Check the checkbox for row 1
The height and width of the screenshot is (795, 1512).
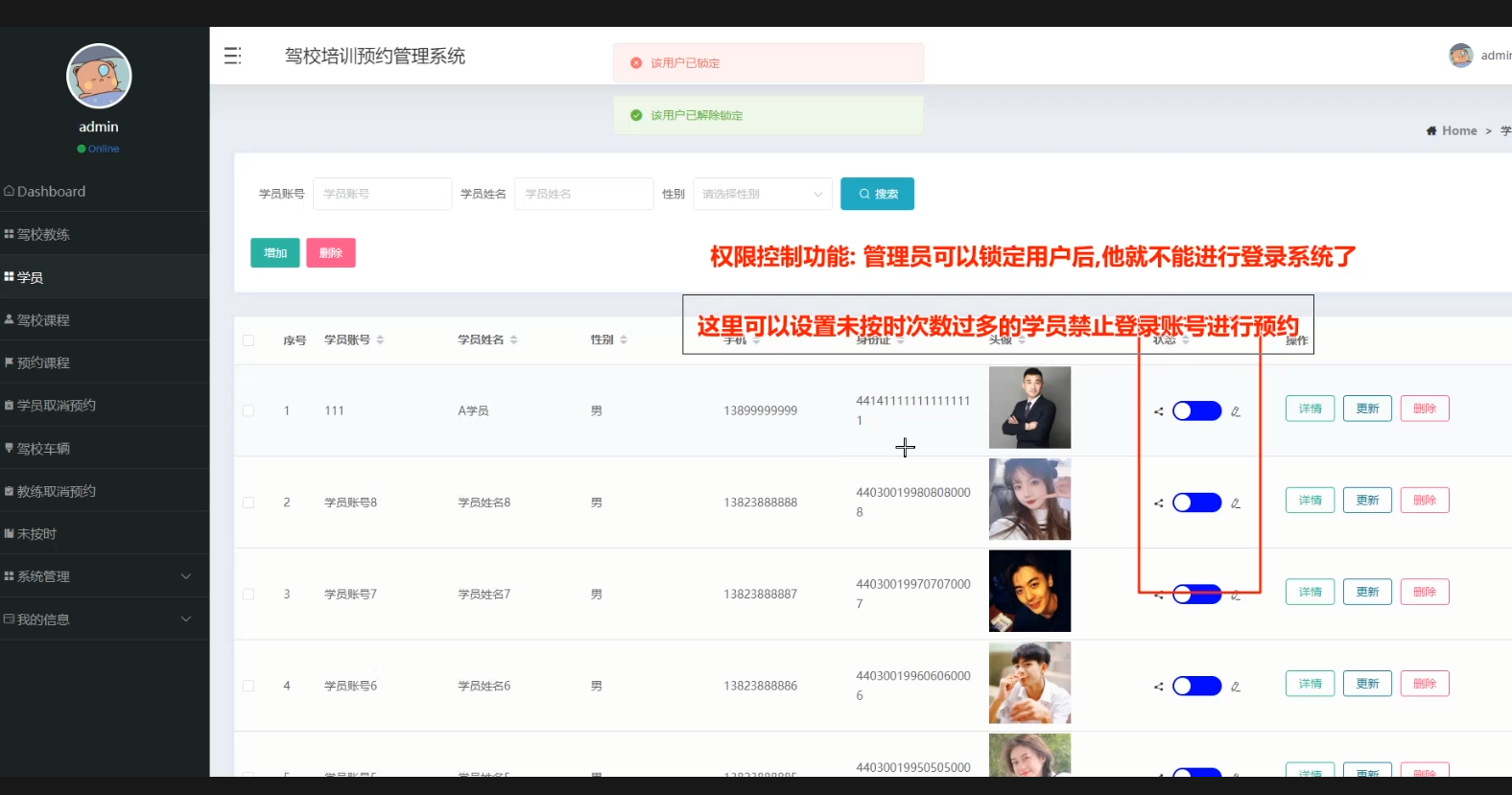248,410
